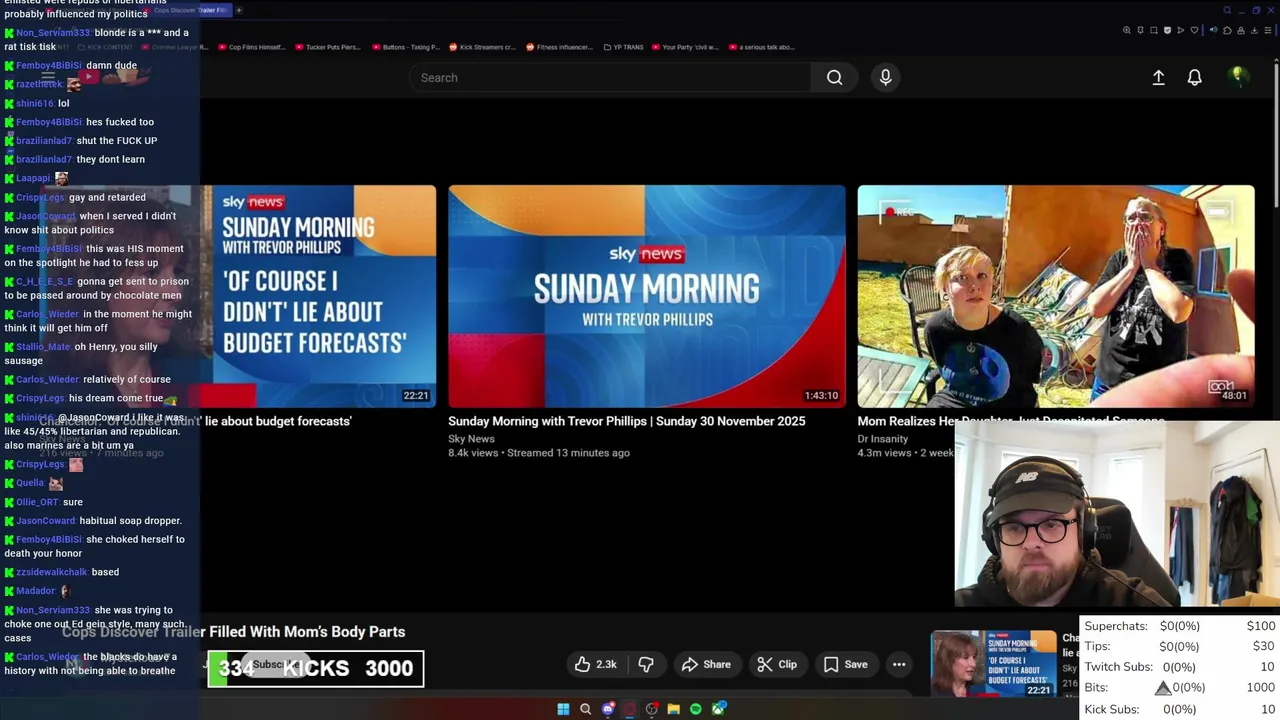Screen dimensions: 1280x720
Task: Open Xbox app from the taskbar
Action: coord(718,709)
